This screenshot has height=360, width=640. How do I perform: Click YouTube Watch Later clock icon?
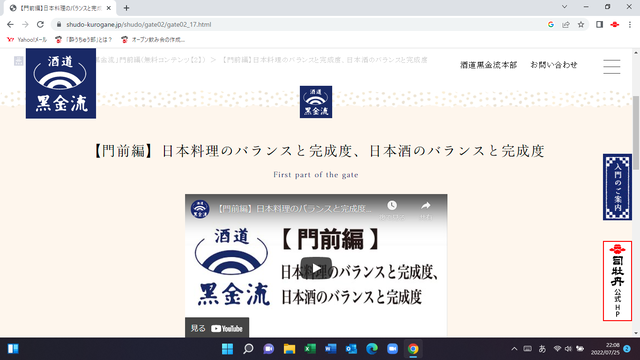(392, 206)
